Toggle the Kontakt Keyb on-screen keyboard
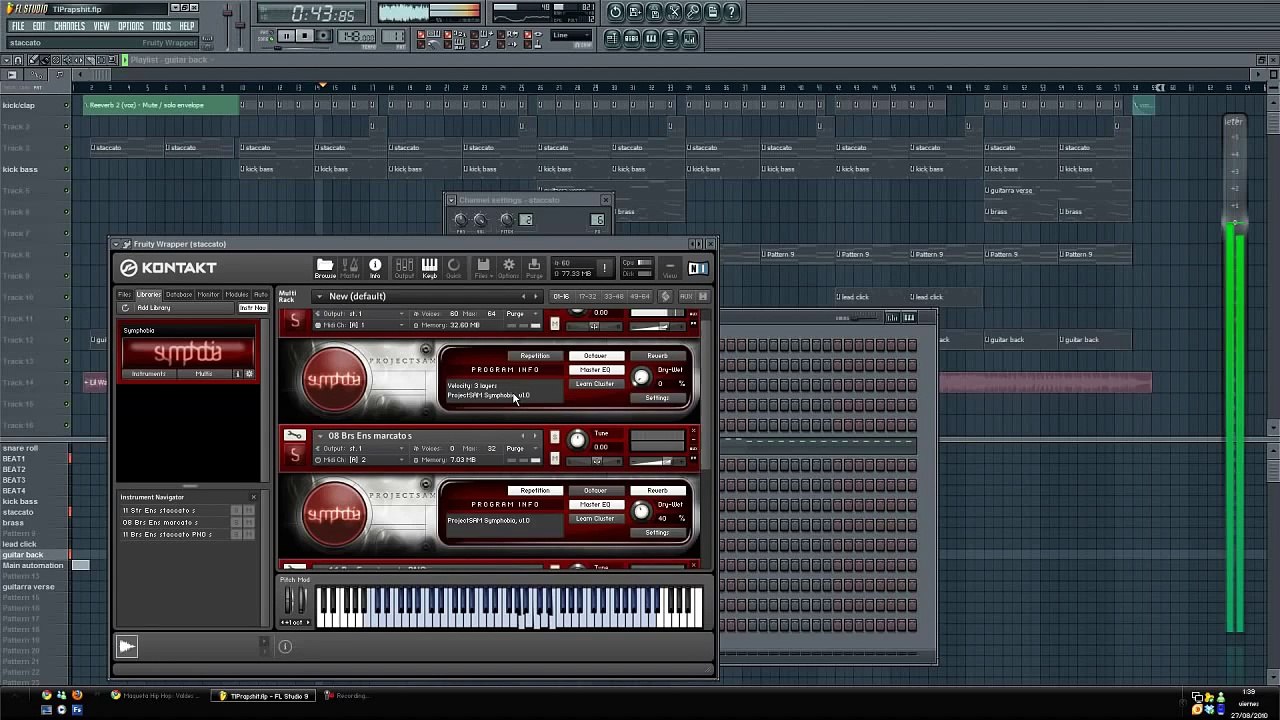 pos(429,268)
